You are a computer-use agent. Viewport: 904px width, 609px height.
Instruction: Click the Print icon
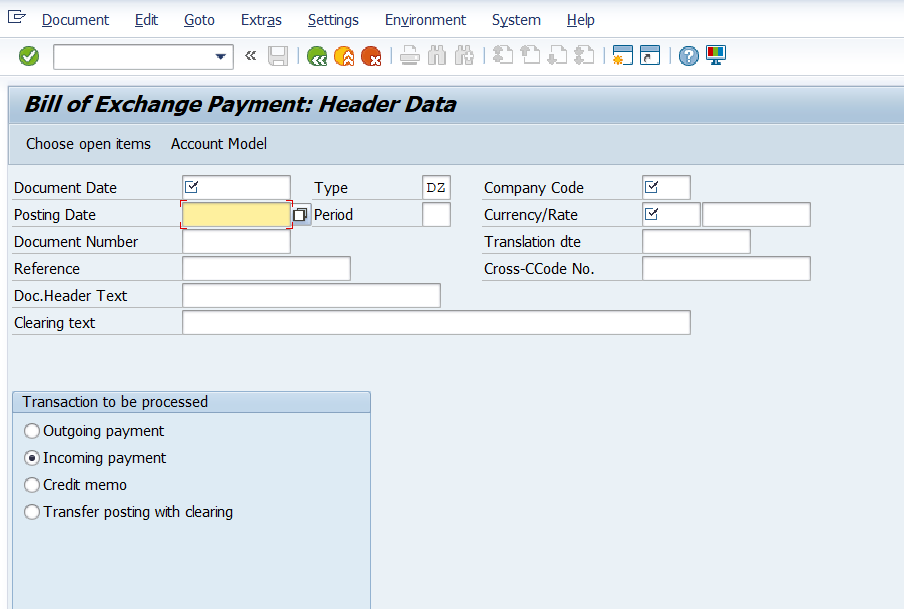click(x=410, y=56)
